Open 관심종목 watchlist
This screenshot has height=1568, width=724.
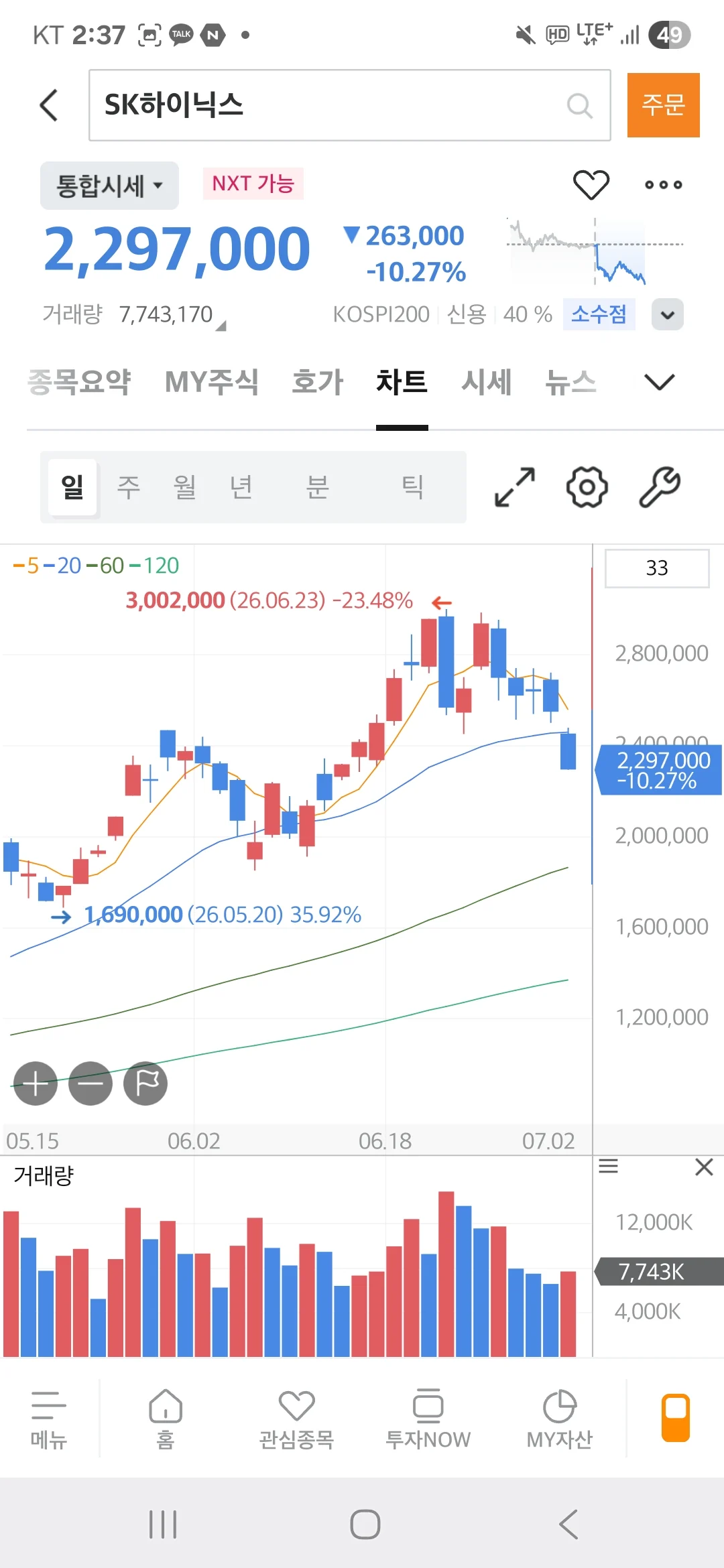(x=296, y=1420)
